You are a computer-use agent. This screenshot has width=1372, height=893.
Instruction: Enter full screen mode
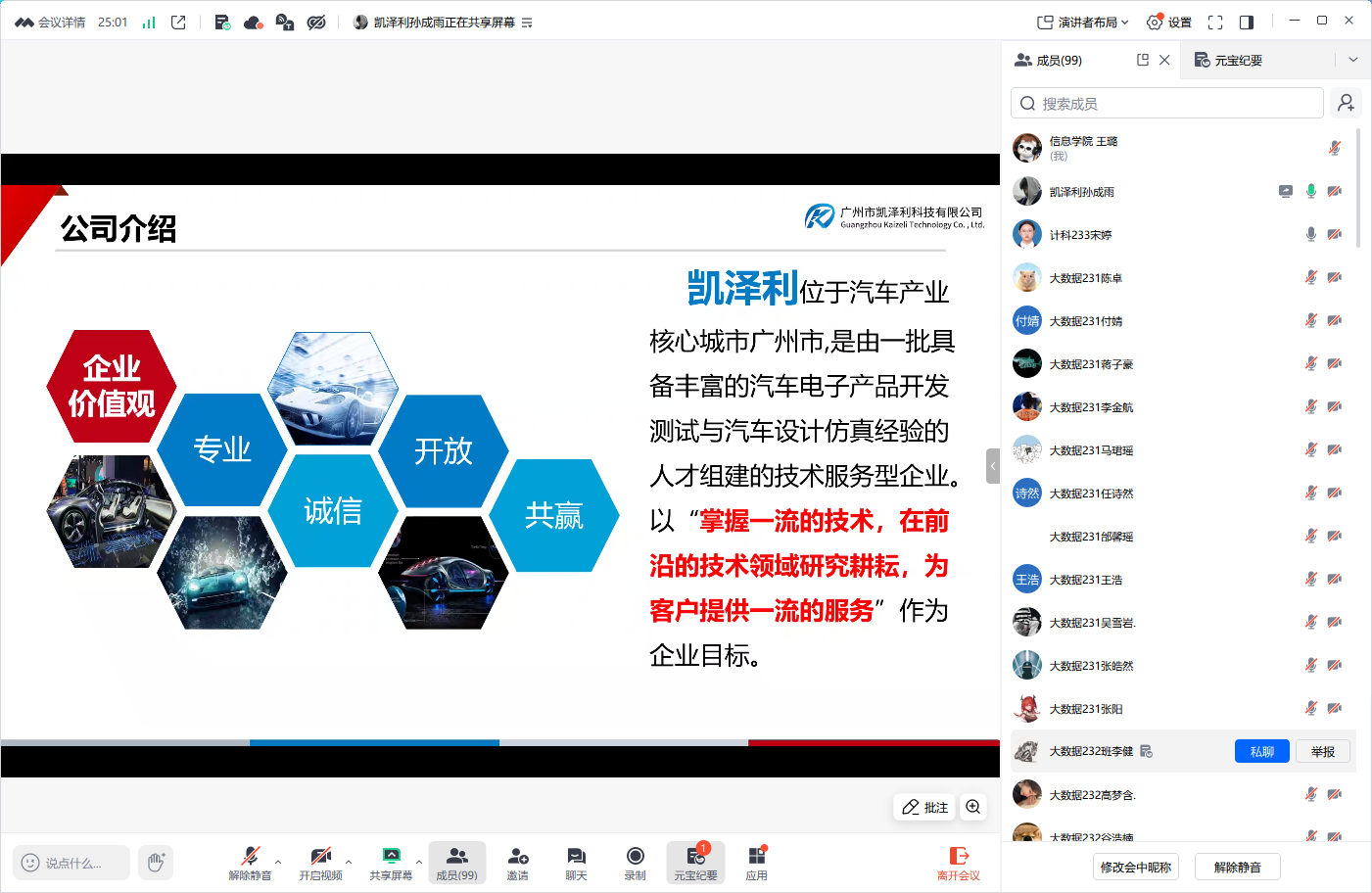1215,22
